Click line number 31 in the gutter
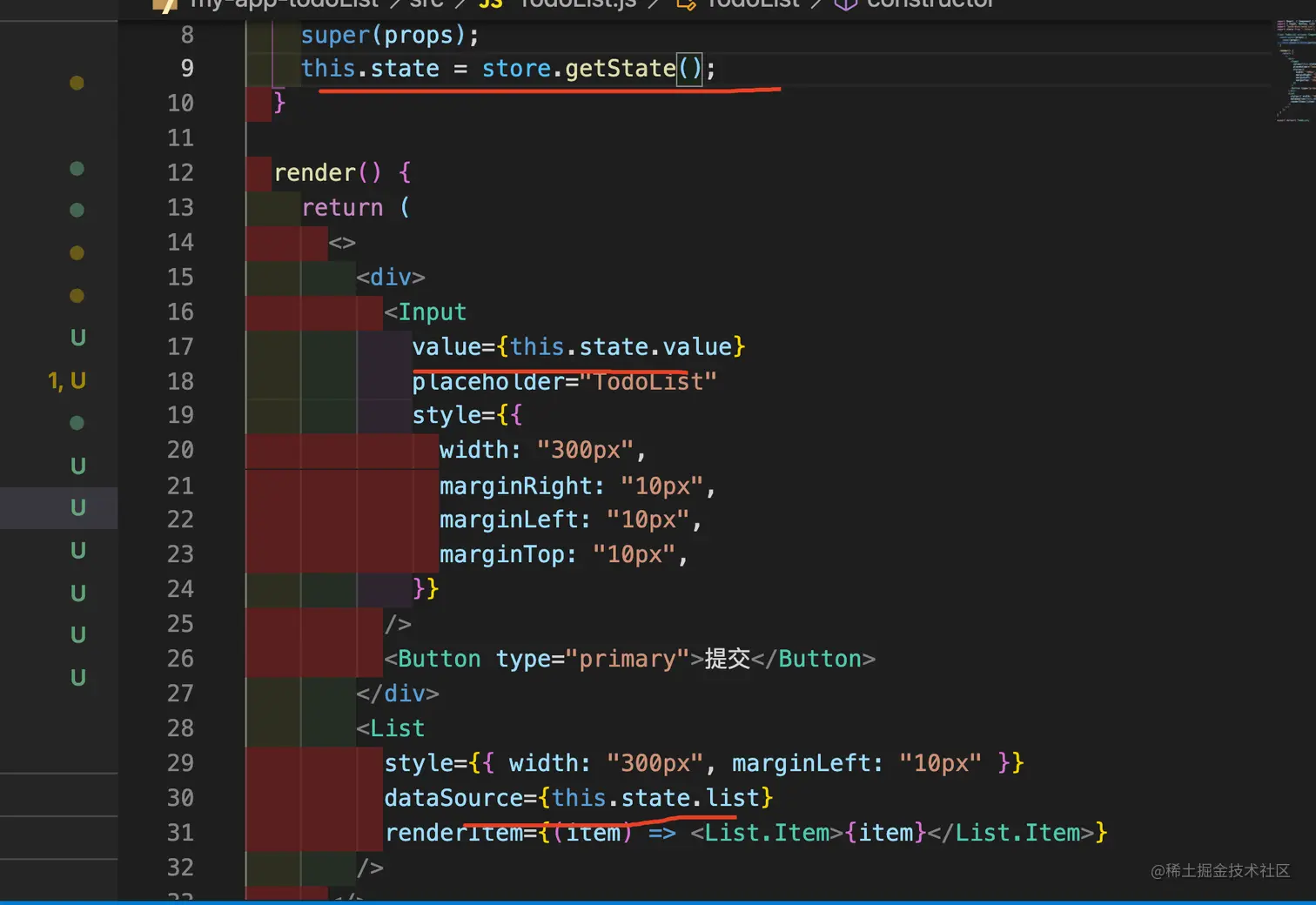 (180, 833)
